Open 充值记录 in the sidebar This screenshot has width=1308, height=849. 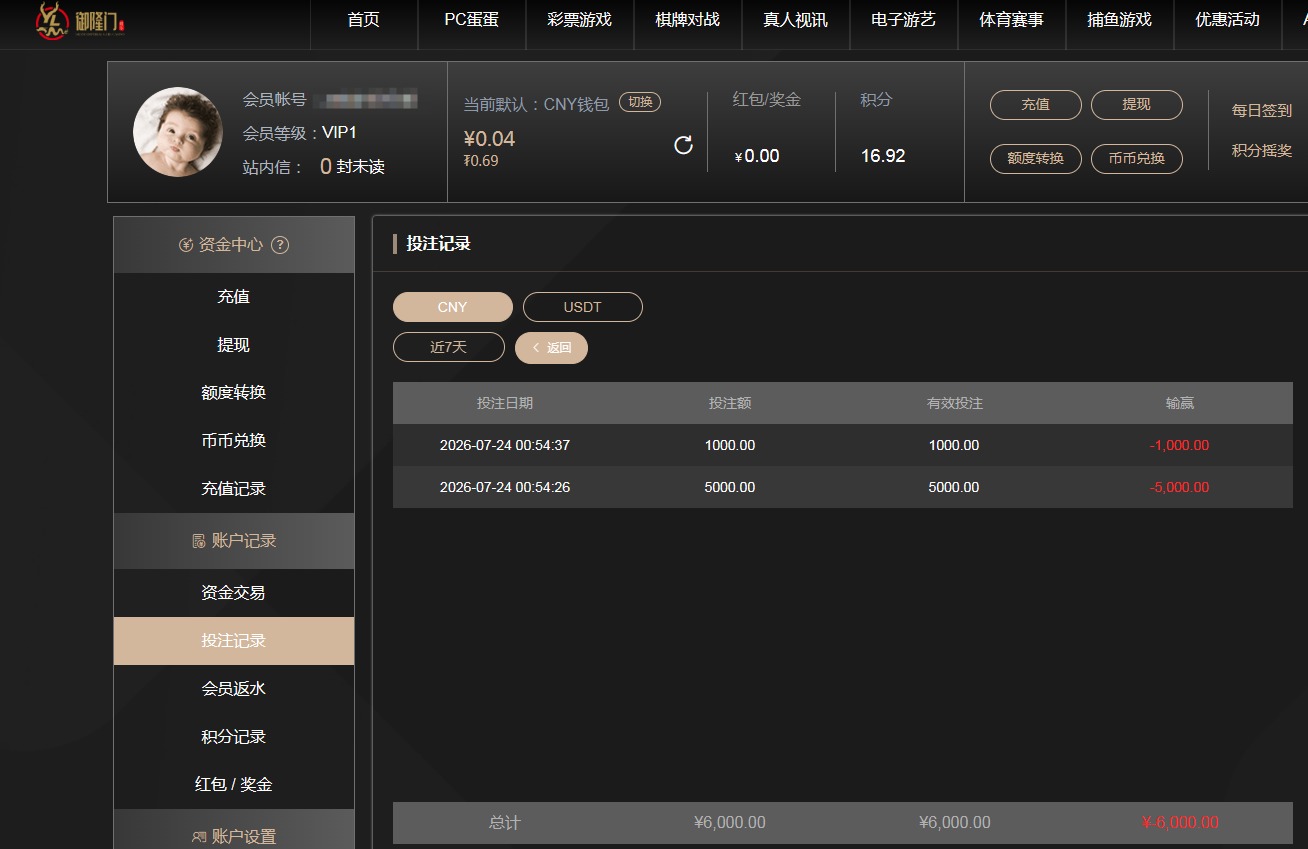(234, 489)
